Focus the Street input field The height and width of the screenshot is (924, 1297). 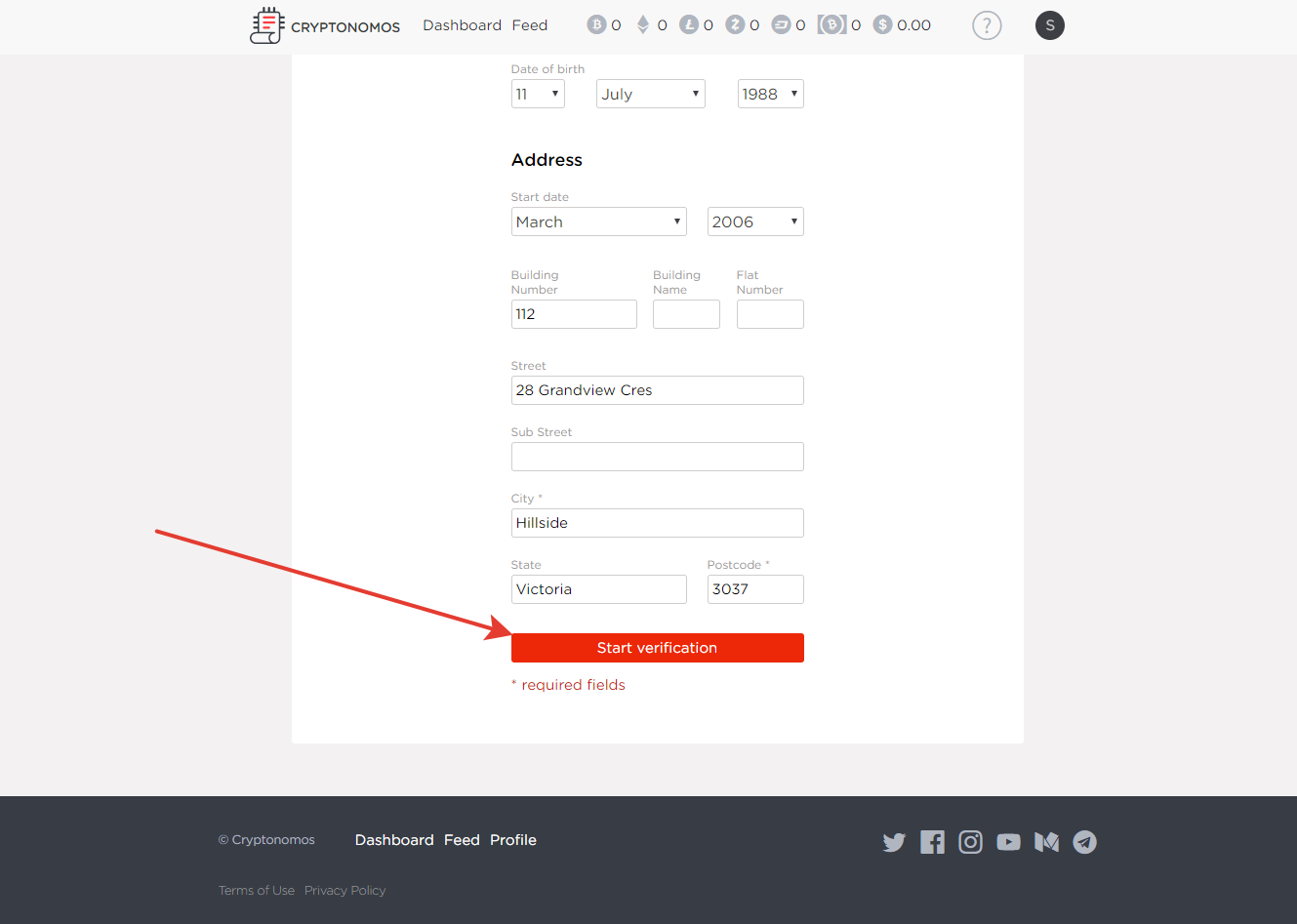tap(658, 390)
